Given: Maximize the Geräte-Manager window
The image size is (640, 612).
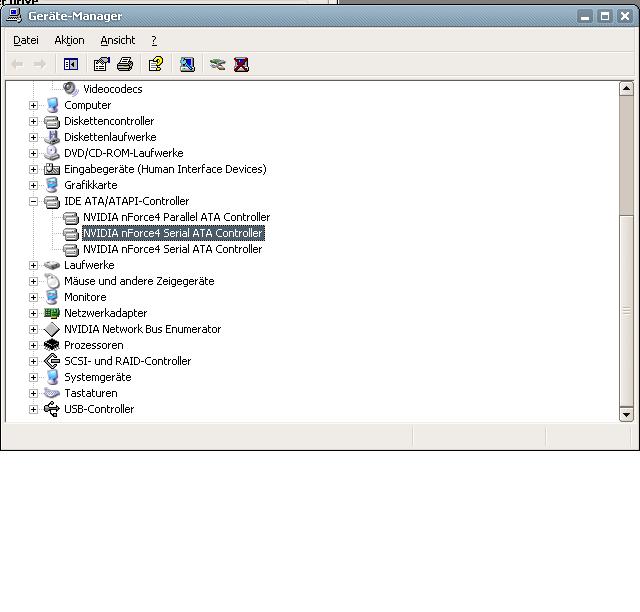Looking at the screenshot, I should tap(605, 16).
